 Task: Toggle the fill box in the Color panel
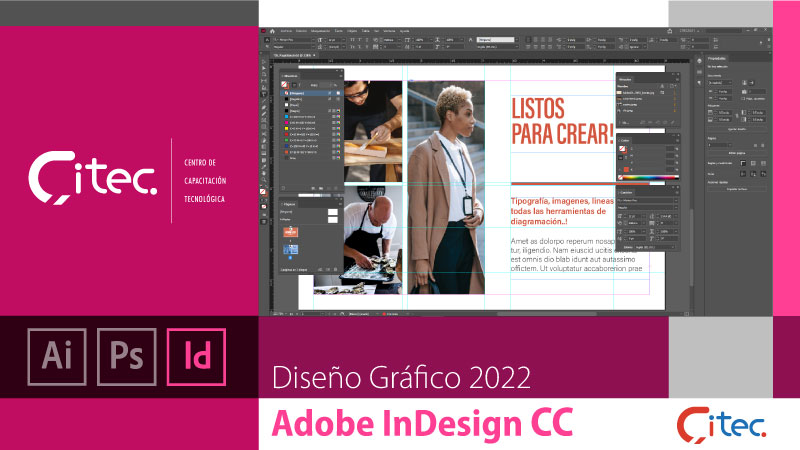pos(622,151)
